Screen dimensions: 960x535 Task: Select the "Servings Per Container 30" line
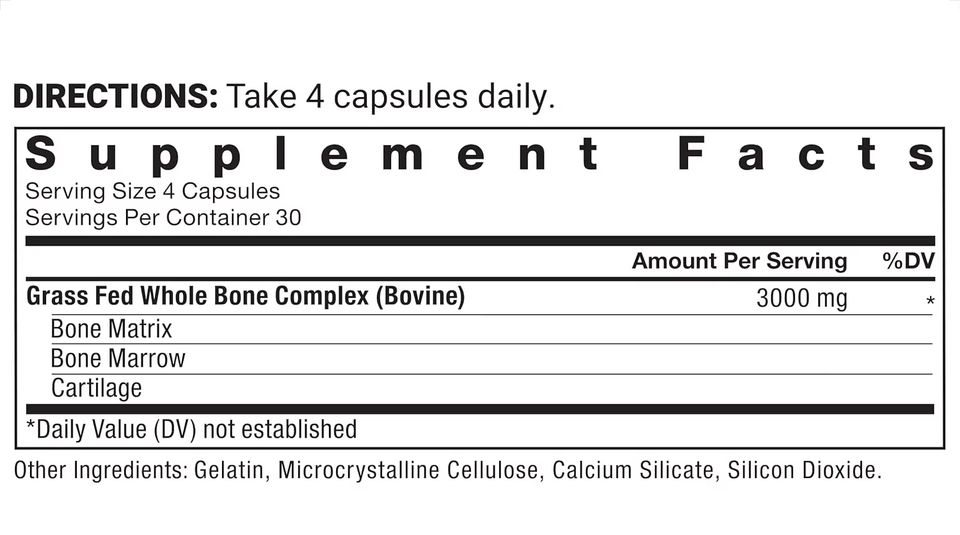[163, 217]
